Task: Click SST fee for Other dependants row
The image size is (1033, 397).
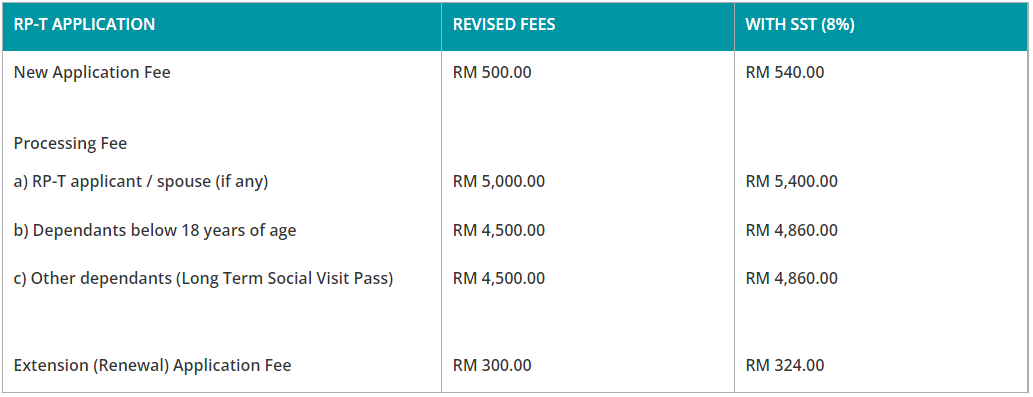Action: [791, 278]
